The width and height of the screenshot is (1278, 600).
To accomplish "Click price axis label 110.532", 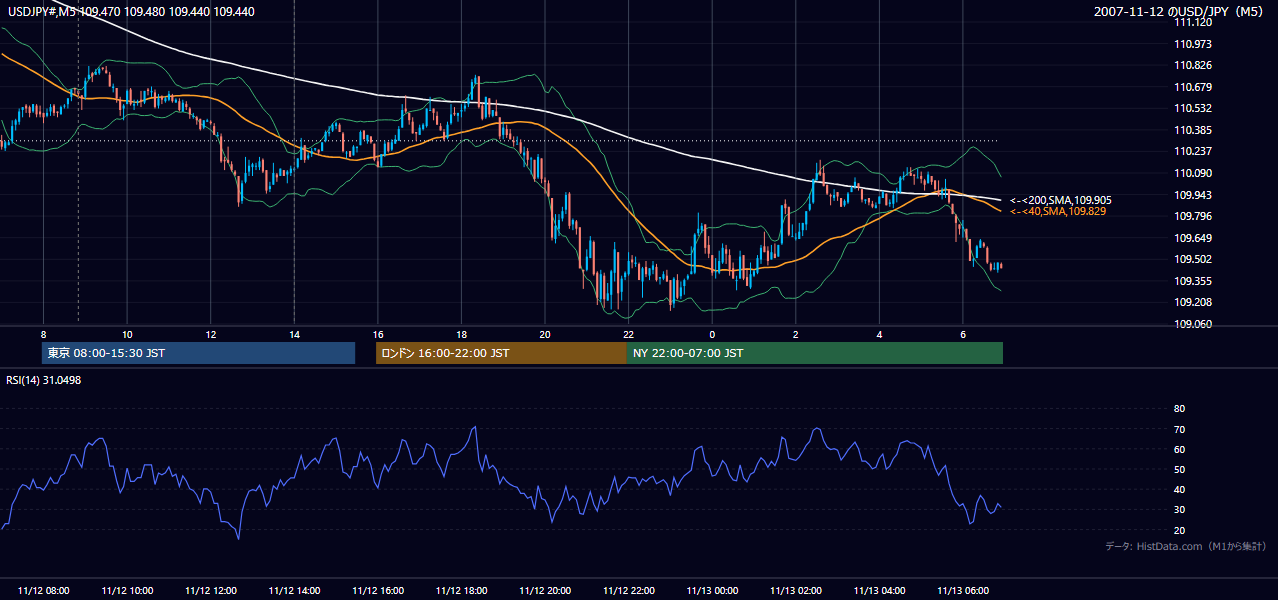I will coord(1192,109).
